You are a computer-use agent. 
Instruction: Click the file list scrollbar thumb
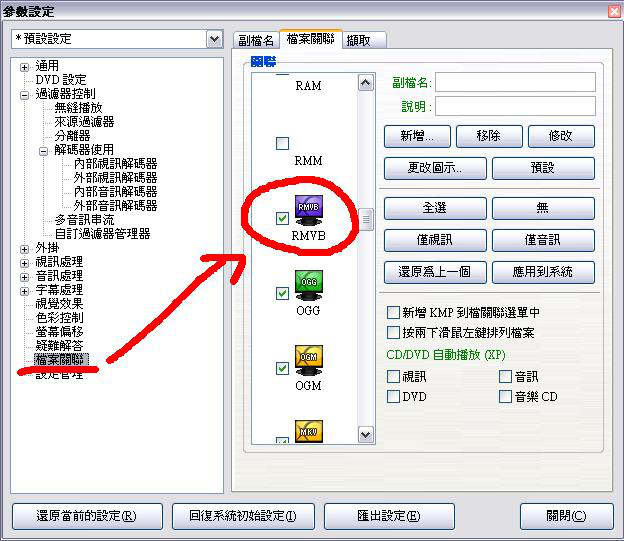[x=366, y=219]
